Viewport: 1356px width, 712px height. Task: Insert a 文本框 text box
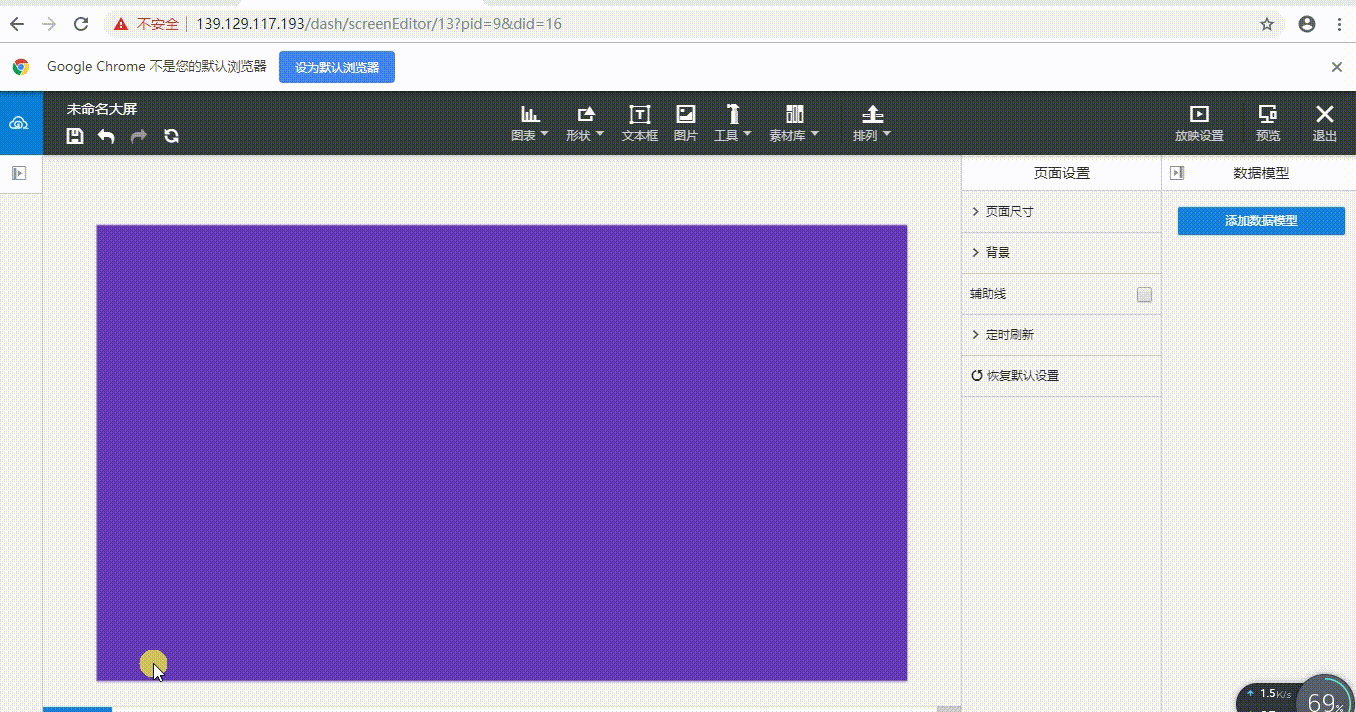tap(640, 124)
